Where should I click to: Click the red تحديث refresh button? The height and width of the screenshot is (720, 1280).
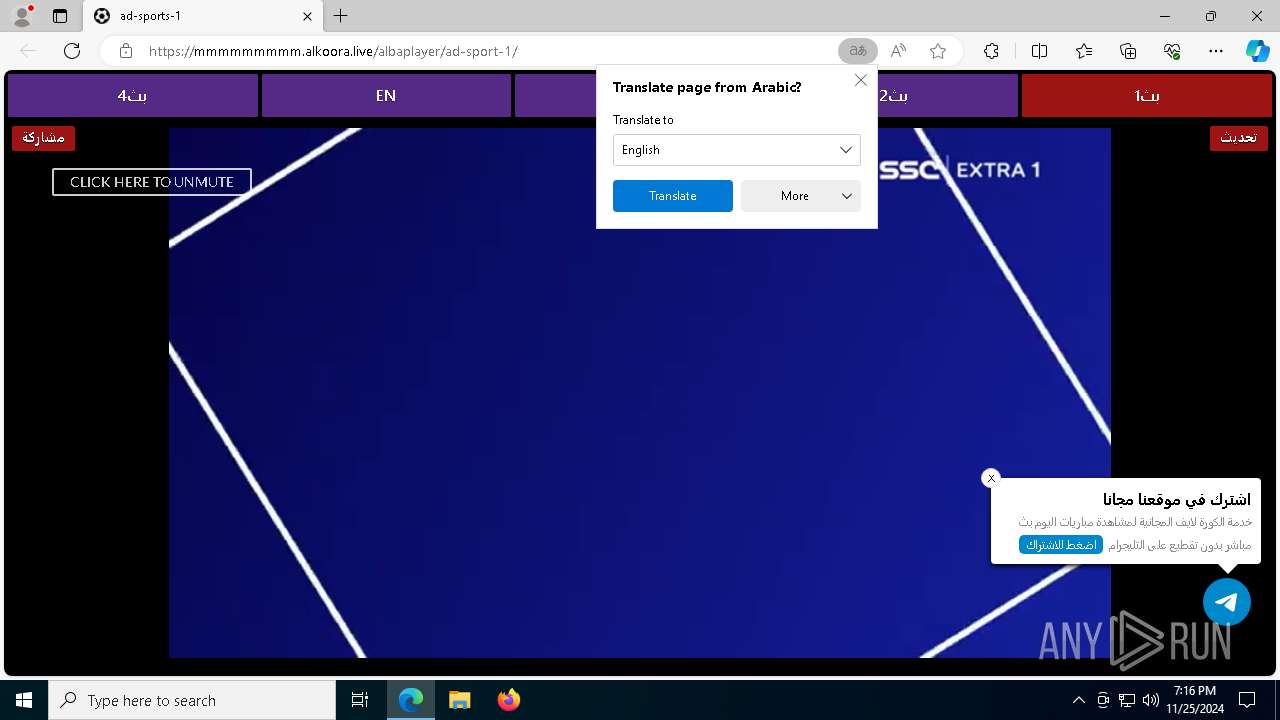pyautogui.click(x=1239, y=138)
